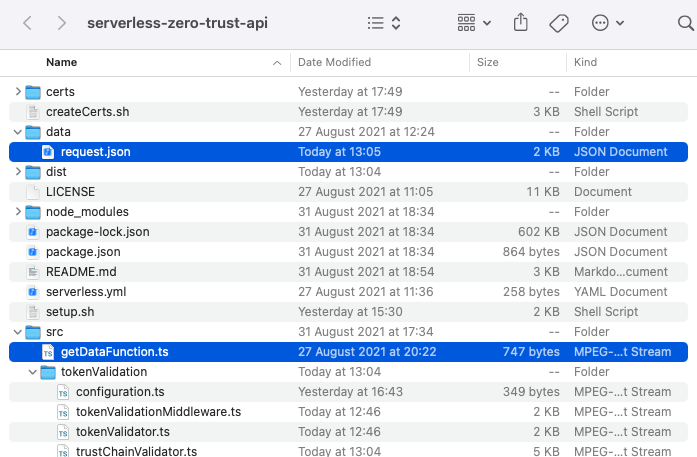Click the 602 KB size value

tap(538, 232)
